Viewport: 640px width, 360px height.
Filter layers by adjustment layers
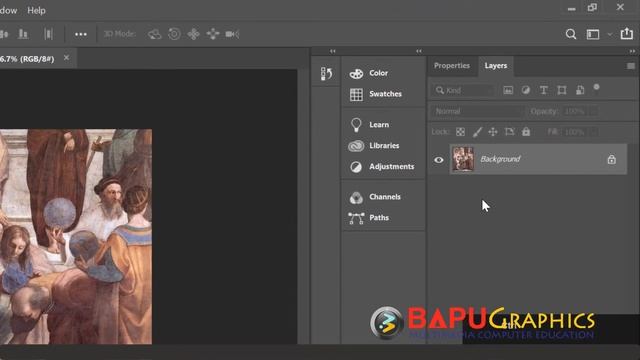[x=526, y=90]
